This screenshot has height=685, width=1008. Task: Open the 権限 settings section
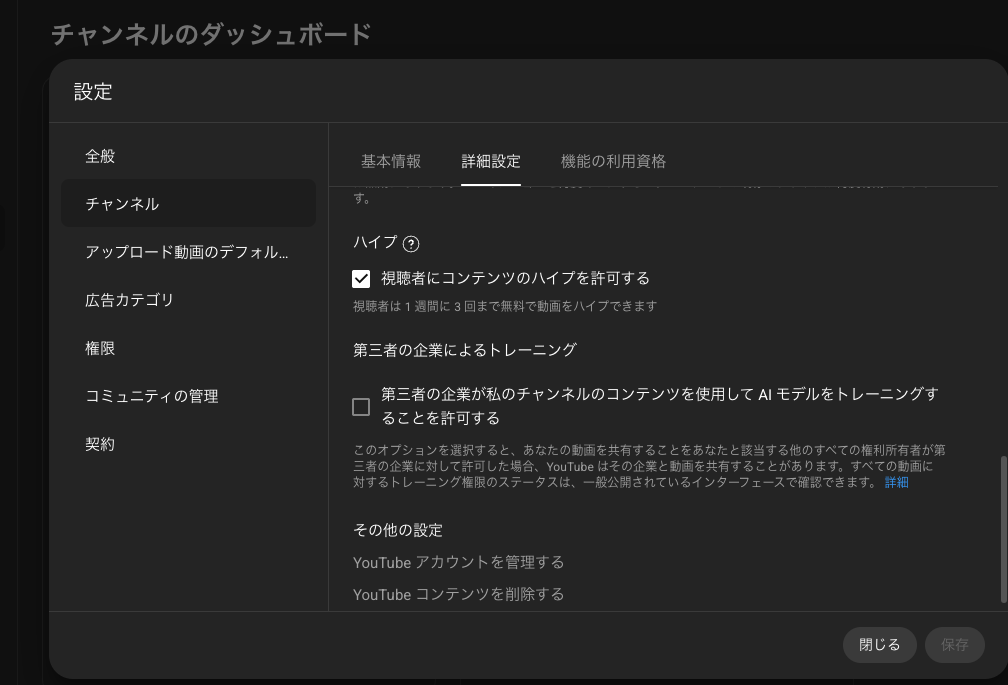100,348
